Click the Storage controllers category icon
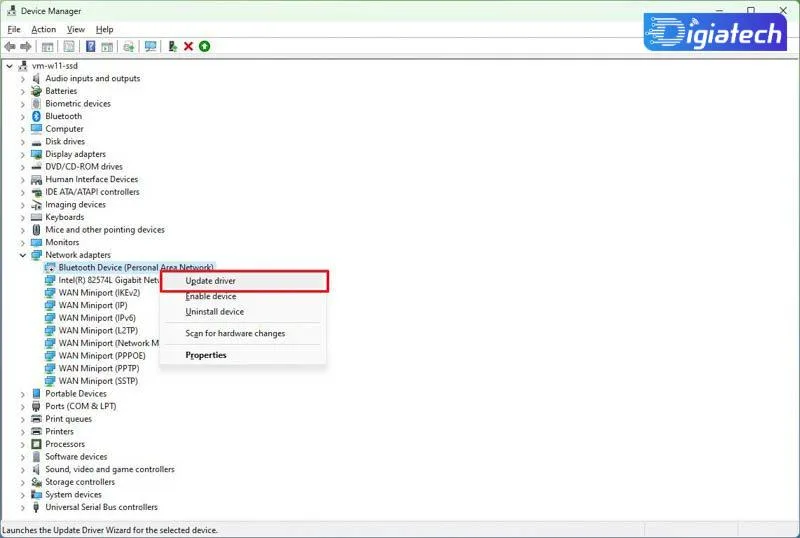Viewport: 800px width, 538px height. (x=36, y=482)
